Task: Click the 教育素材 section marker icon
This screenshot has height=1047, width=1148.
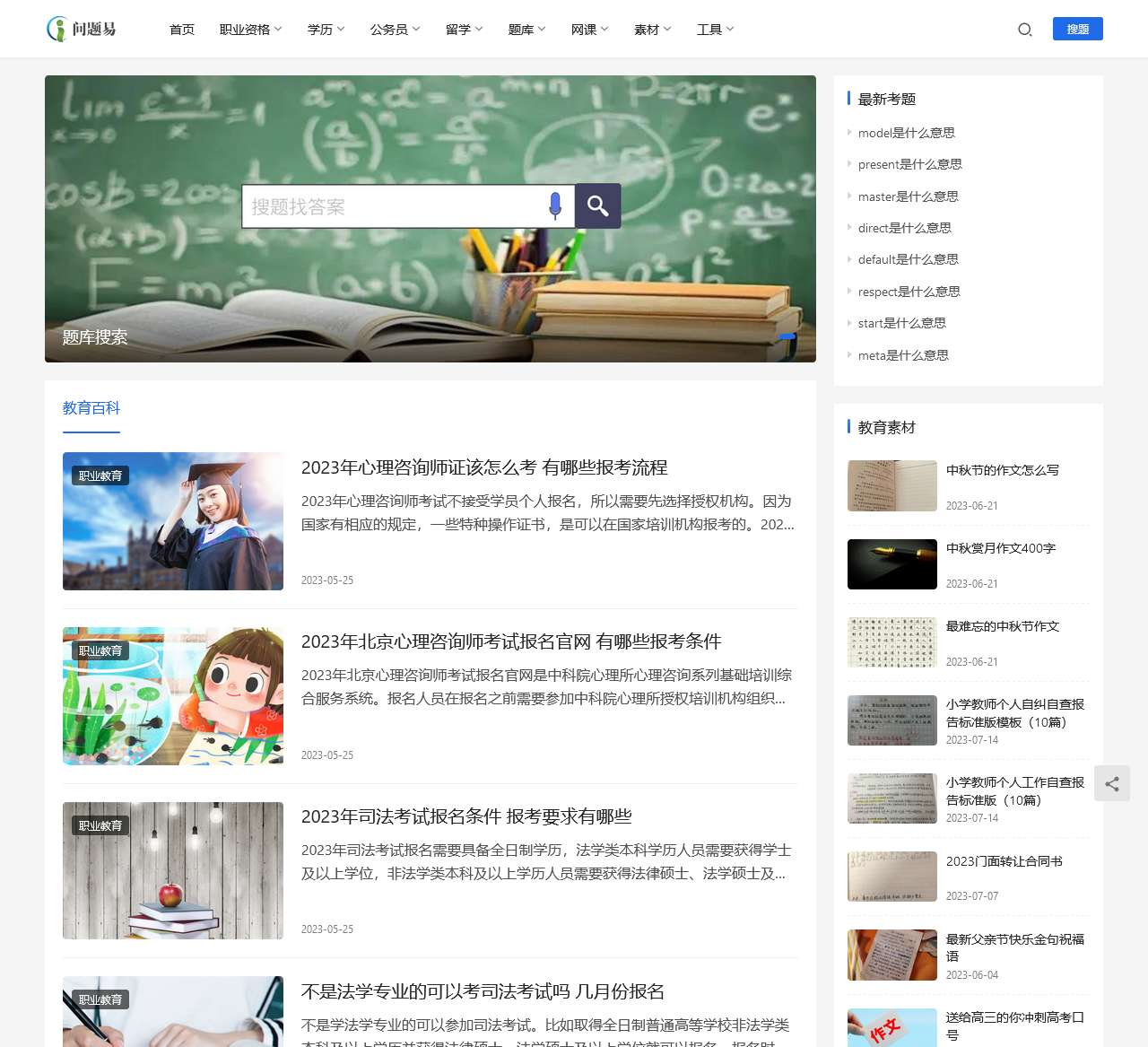Action: pyautogui.click(x=849, y=427)
